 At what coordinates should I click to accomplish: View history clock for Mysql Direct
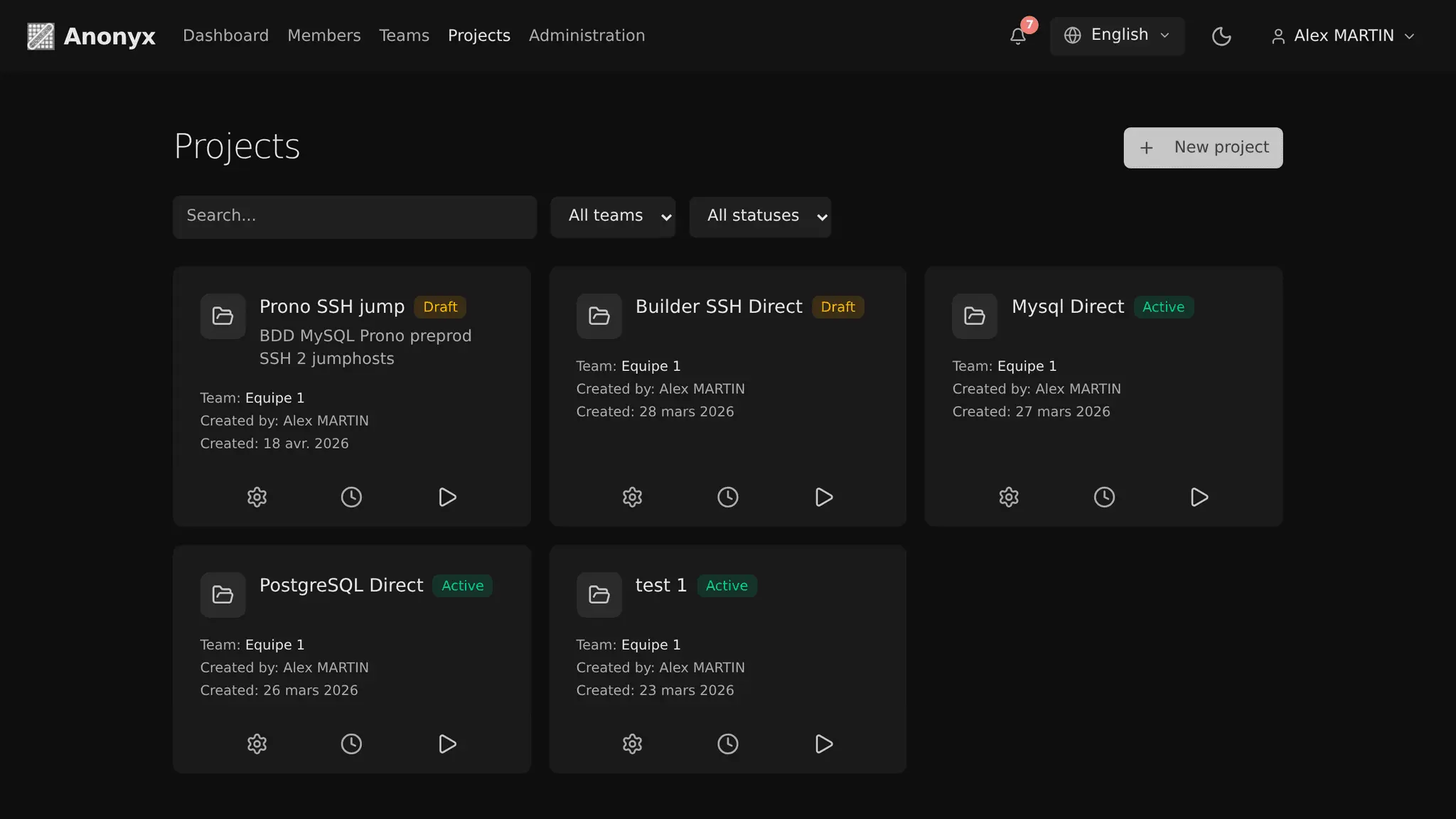pyautogui.click(x=1104, y=497)
